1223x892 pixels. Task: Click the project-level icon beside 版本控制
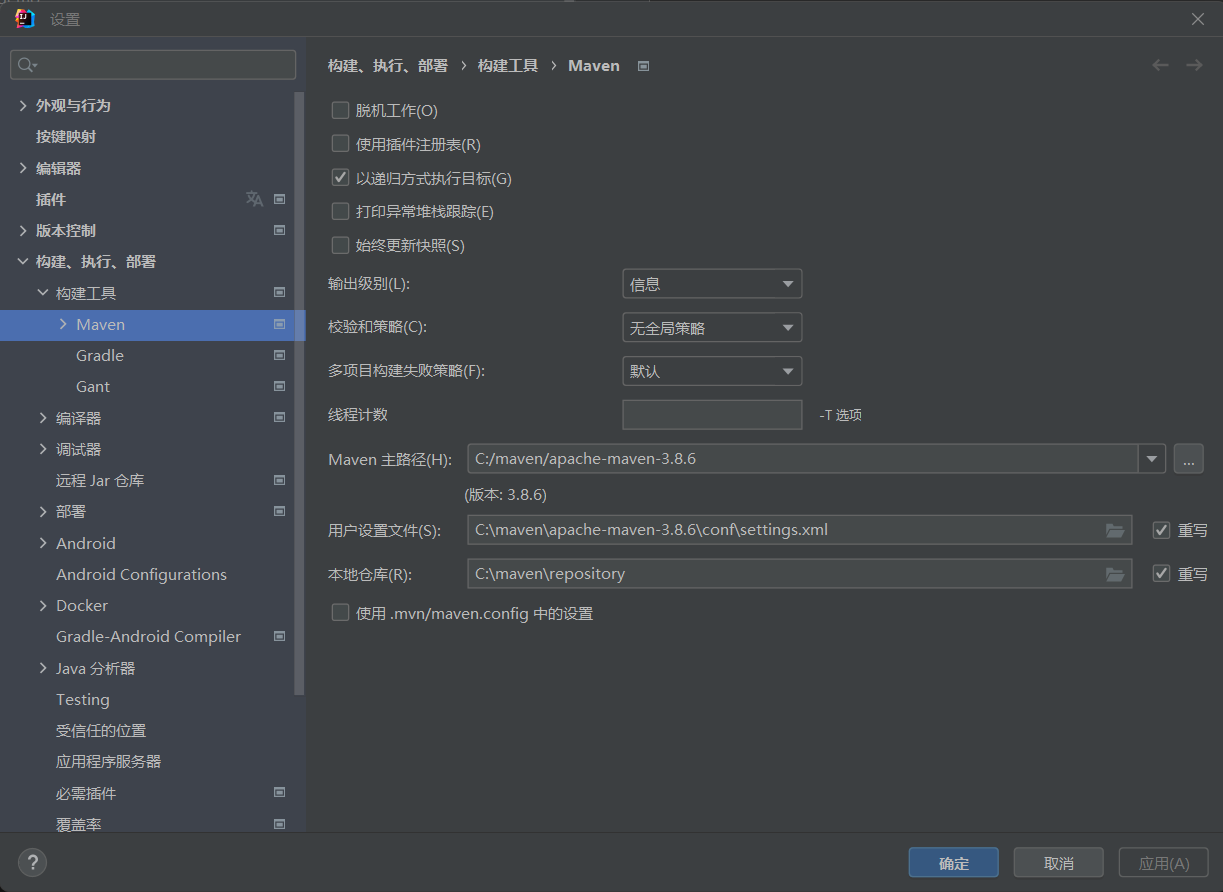(280, 230)
